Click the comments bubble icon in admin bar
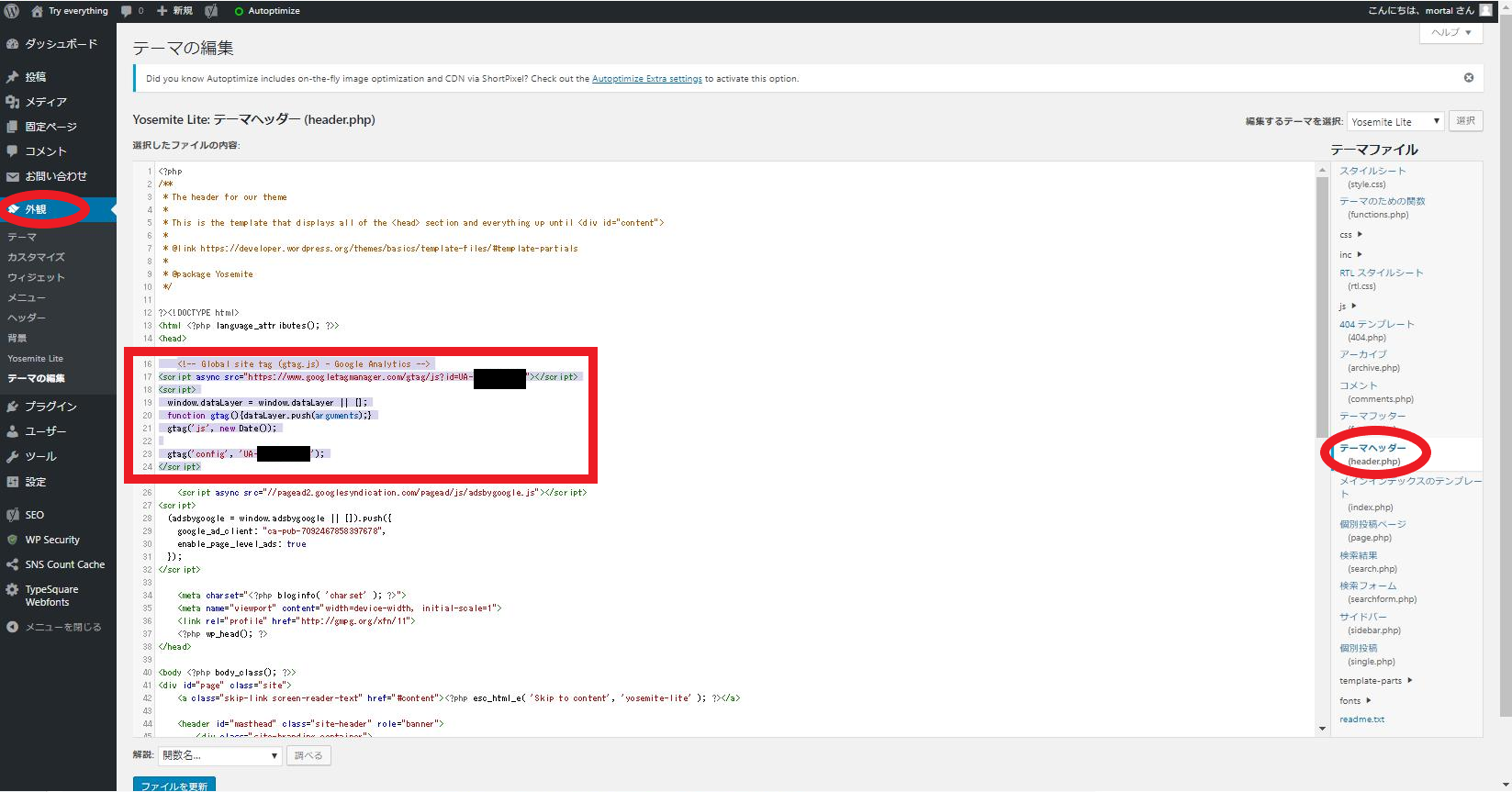The height and width of the screenshot is (792, 1512). (x=127, y=11)
